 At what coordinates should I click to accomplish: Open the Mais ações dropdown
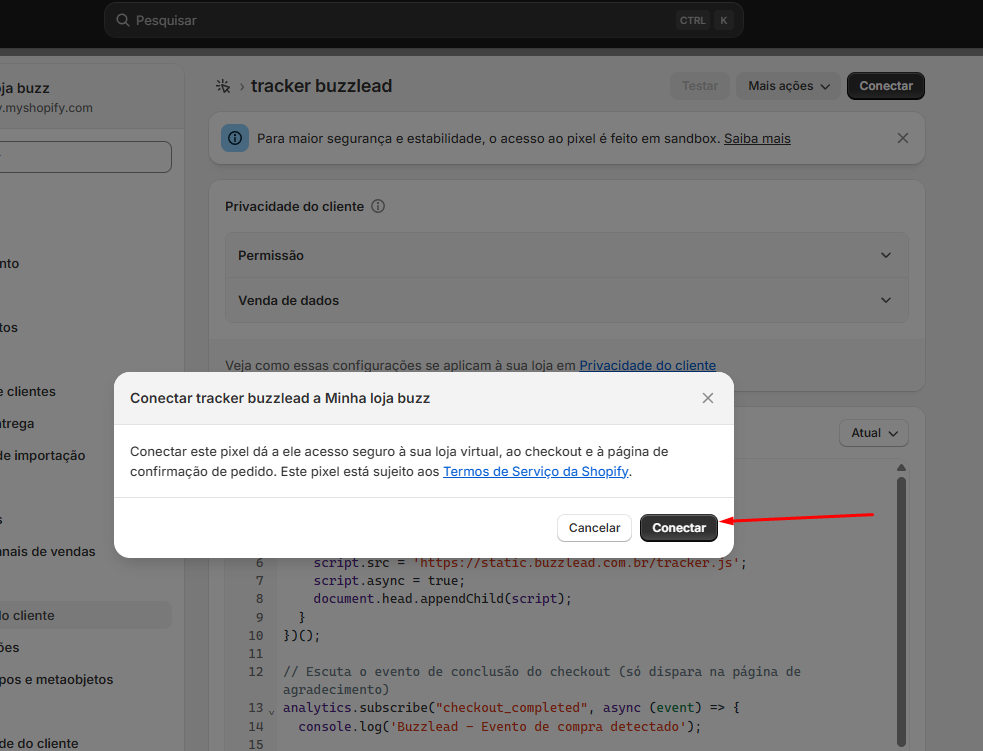(x=789, y=86)
